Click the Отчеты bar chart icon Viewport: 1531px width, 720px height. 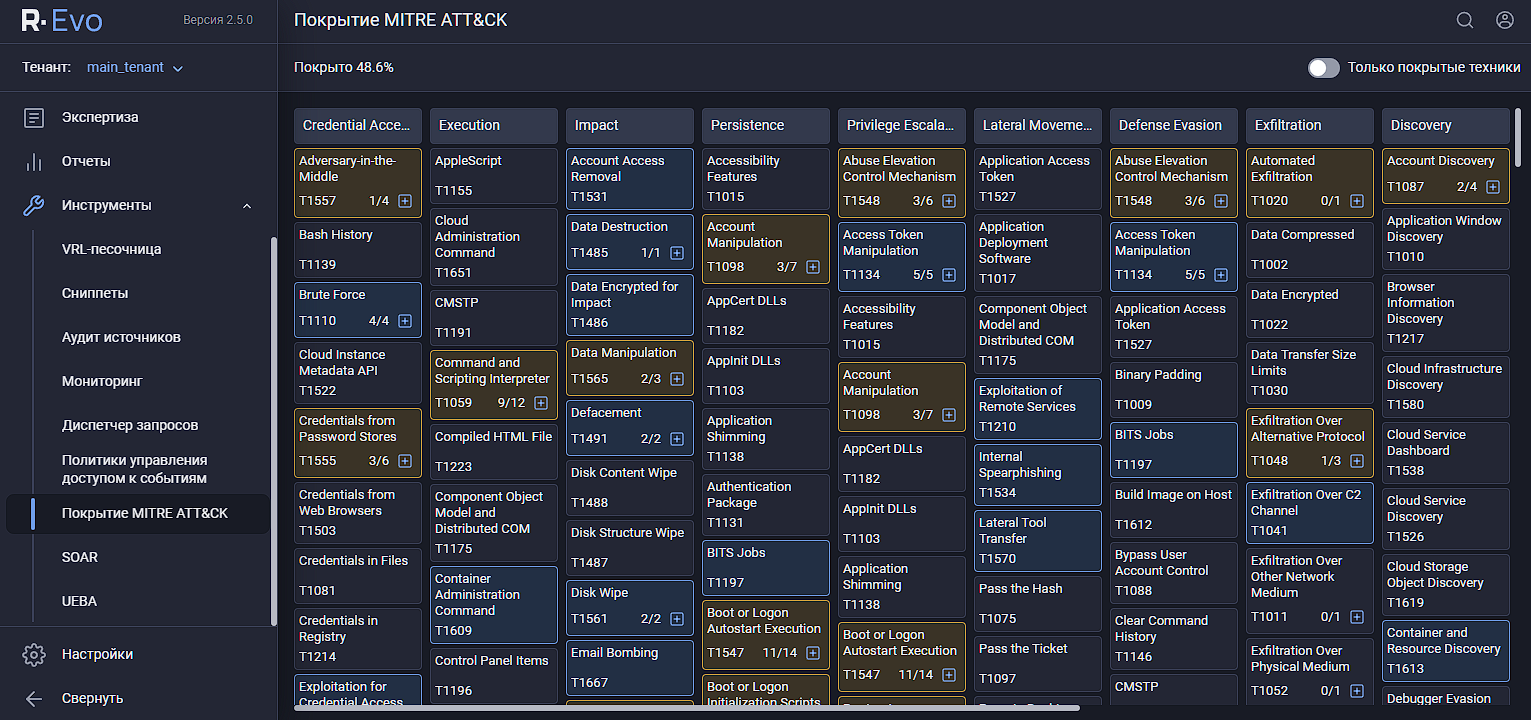(34, 162)
